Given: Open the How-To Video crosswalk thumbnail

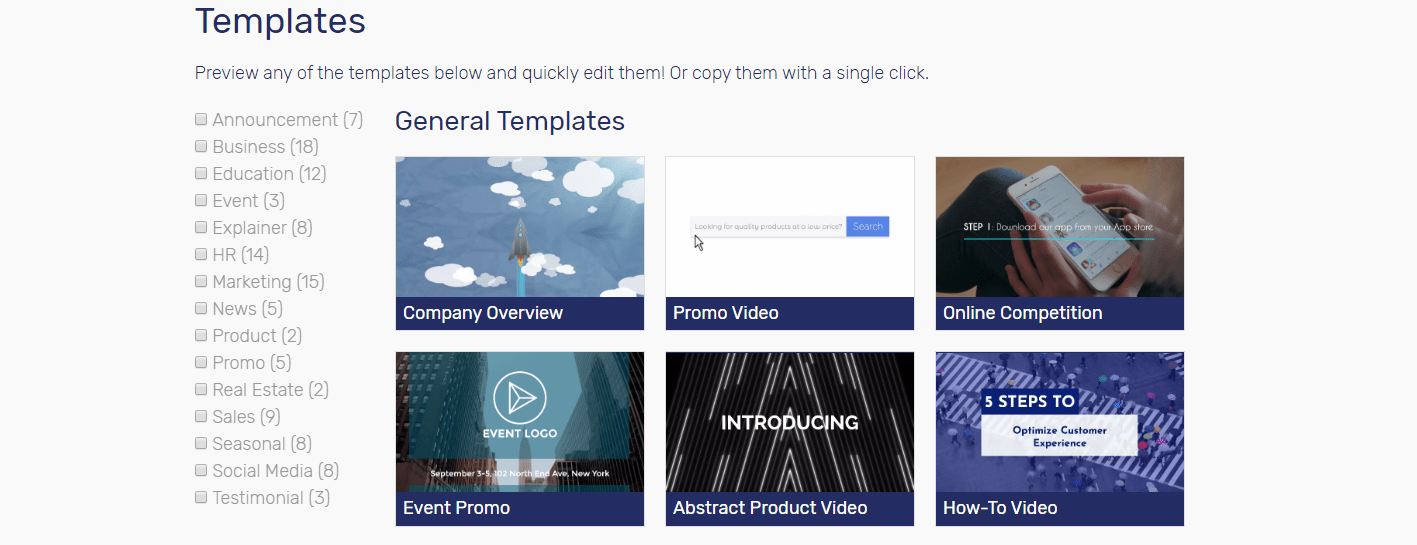Looking at the screenshot, I should (1059, 422).
